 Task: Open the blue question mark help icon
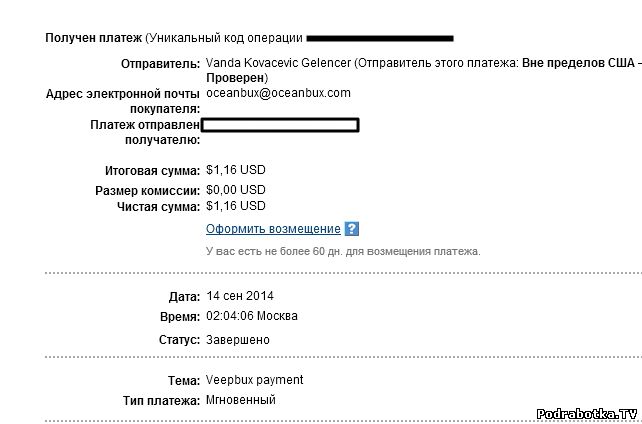click(351, 229)
